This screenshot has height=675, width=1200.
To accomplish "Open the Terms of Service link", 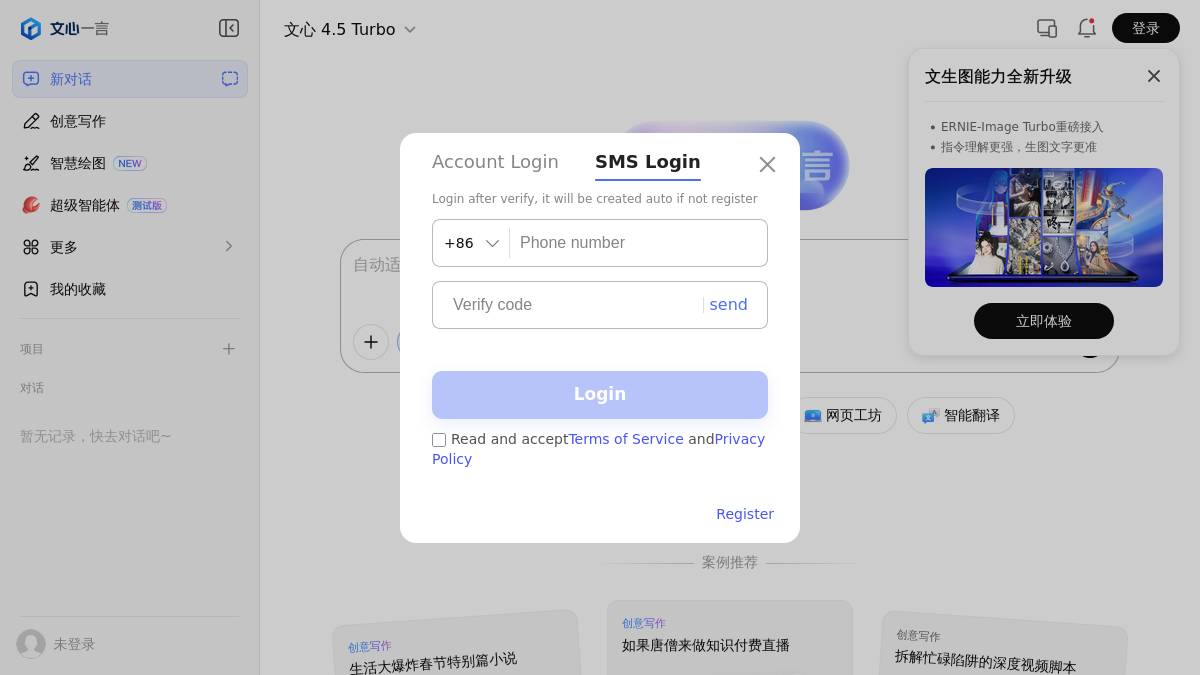I will tap(626, 439).
